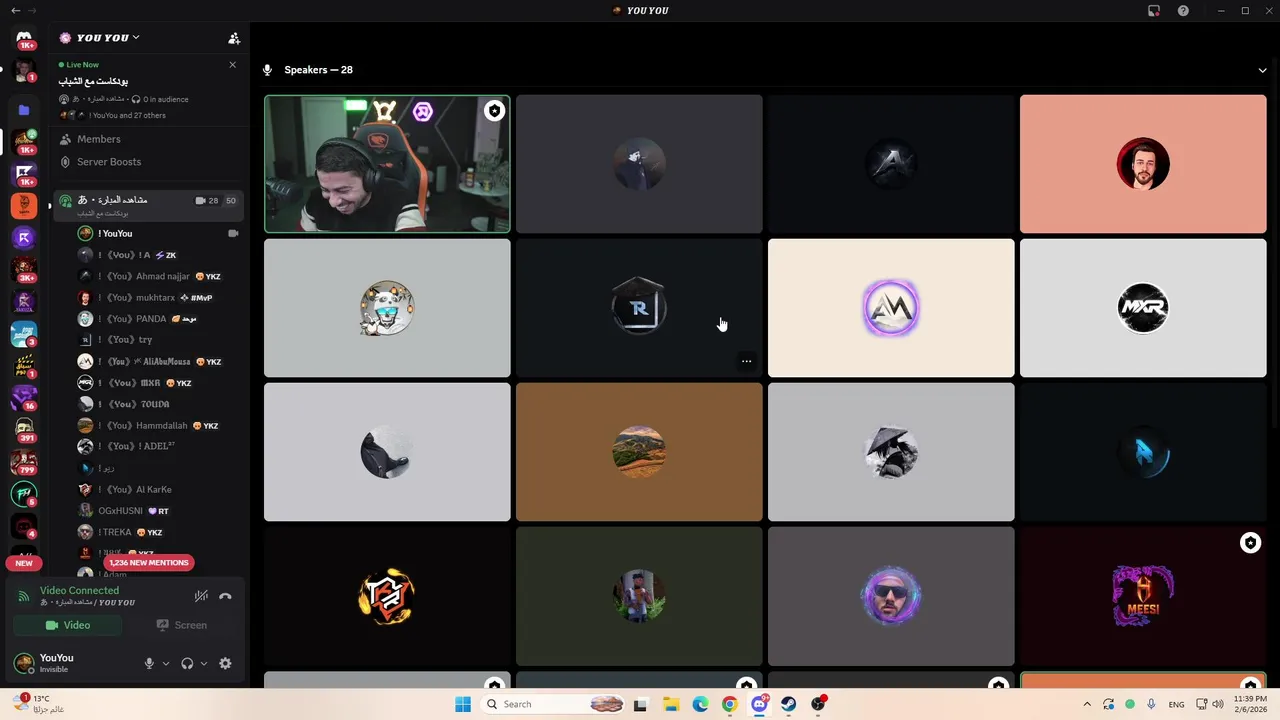The width and height of the screenshot is (1280, 720).
Task: Share your screen with Screen button
Action: 181,625
